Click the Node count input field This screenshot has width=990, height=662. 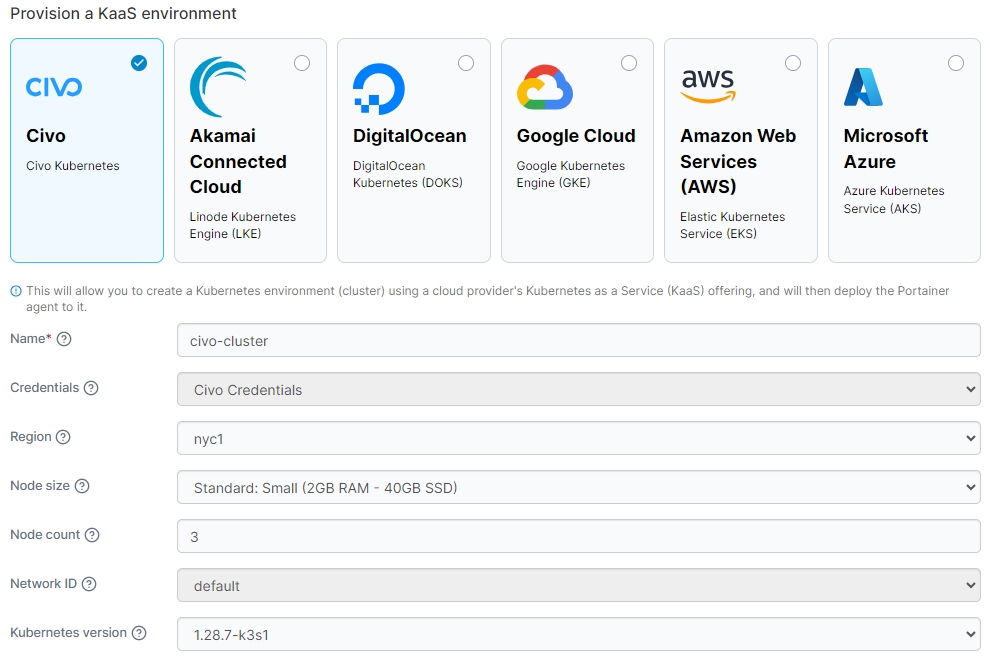pyautogui.click(x=578, y=536)
